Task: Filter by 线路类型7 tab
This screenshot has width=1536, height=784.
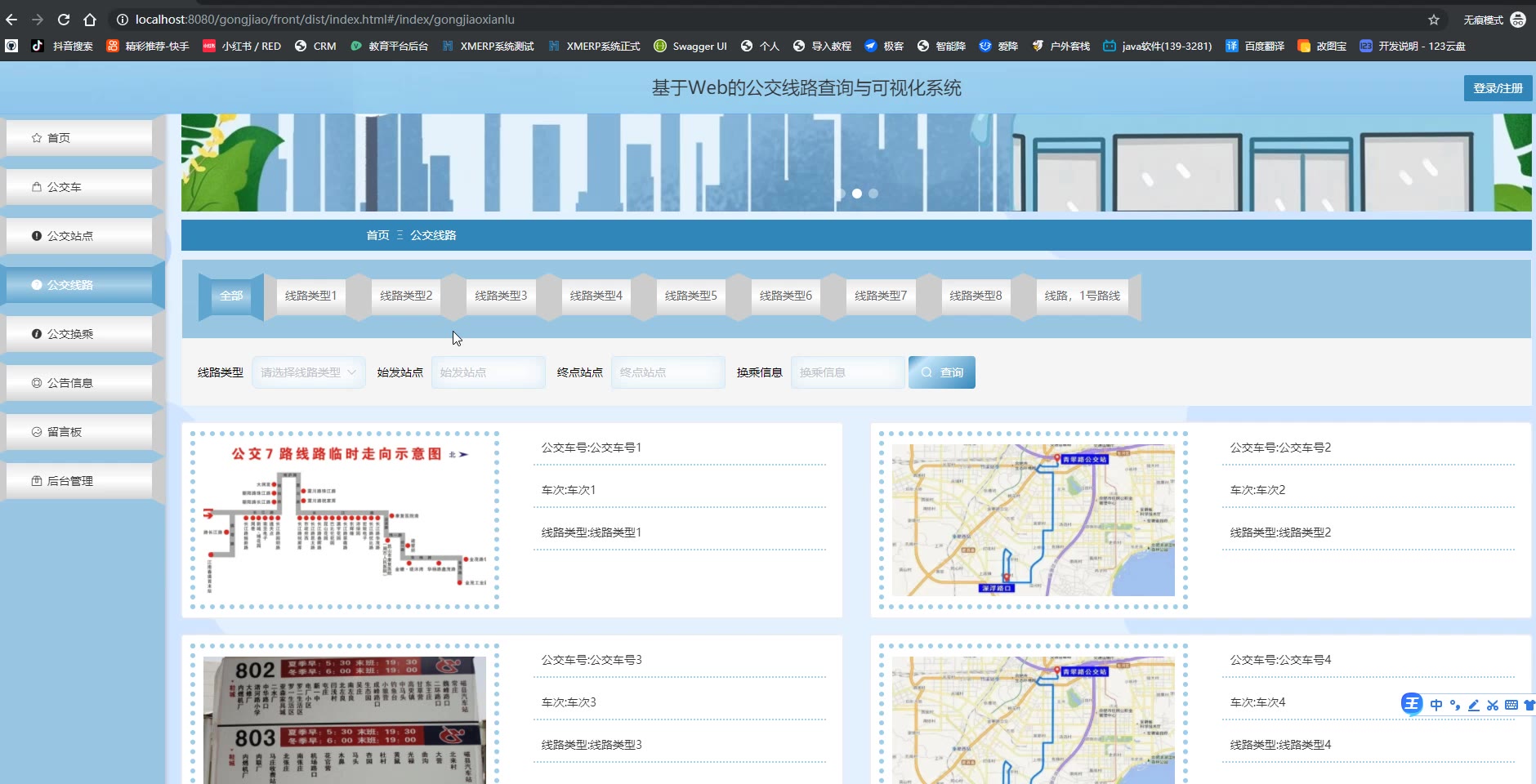Action: coord(880,296)
